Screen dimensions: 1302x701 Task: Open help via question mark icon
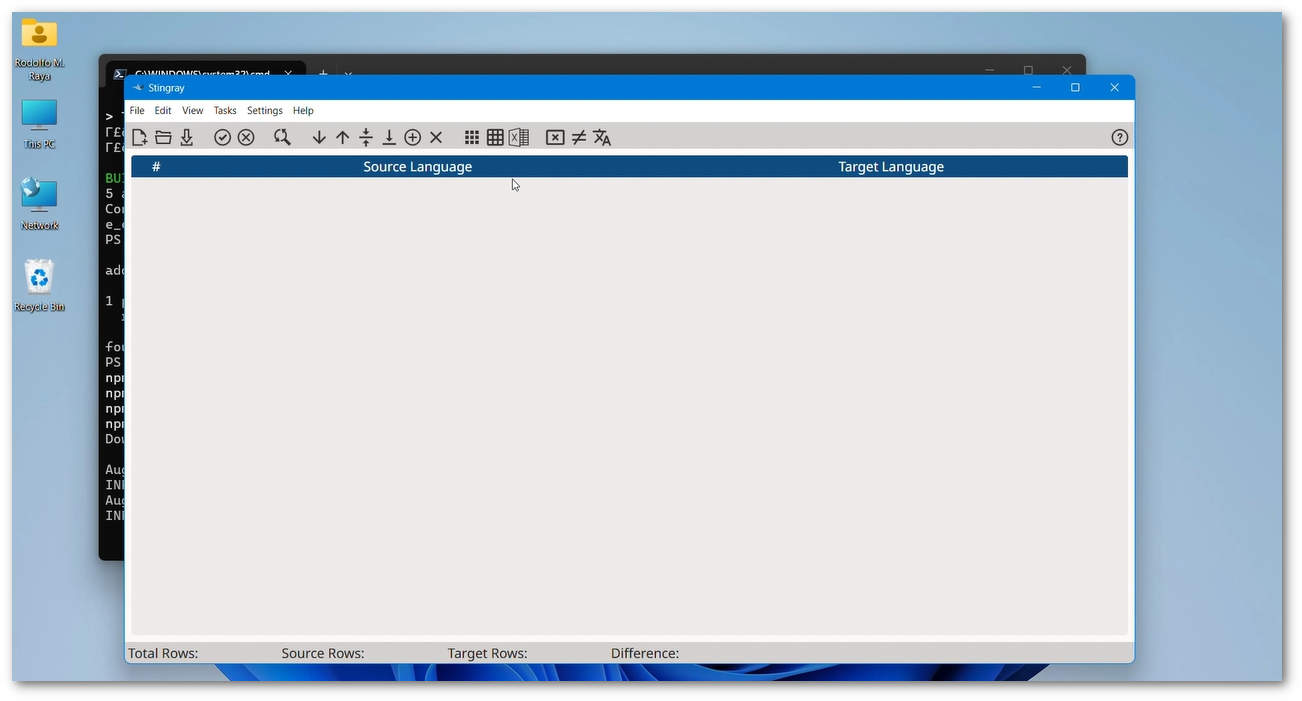coord(1120,138)
